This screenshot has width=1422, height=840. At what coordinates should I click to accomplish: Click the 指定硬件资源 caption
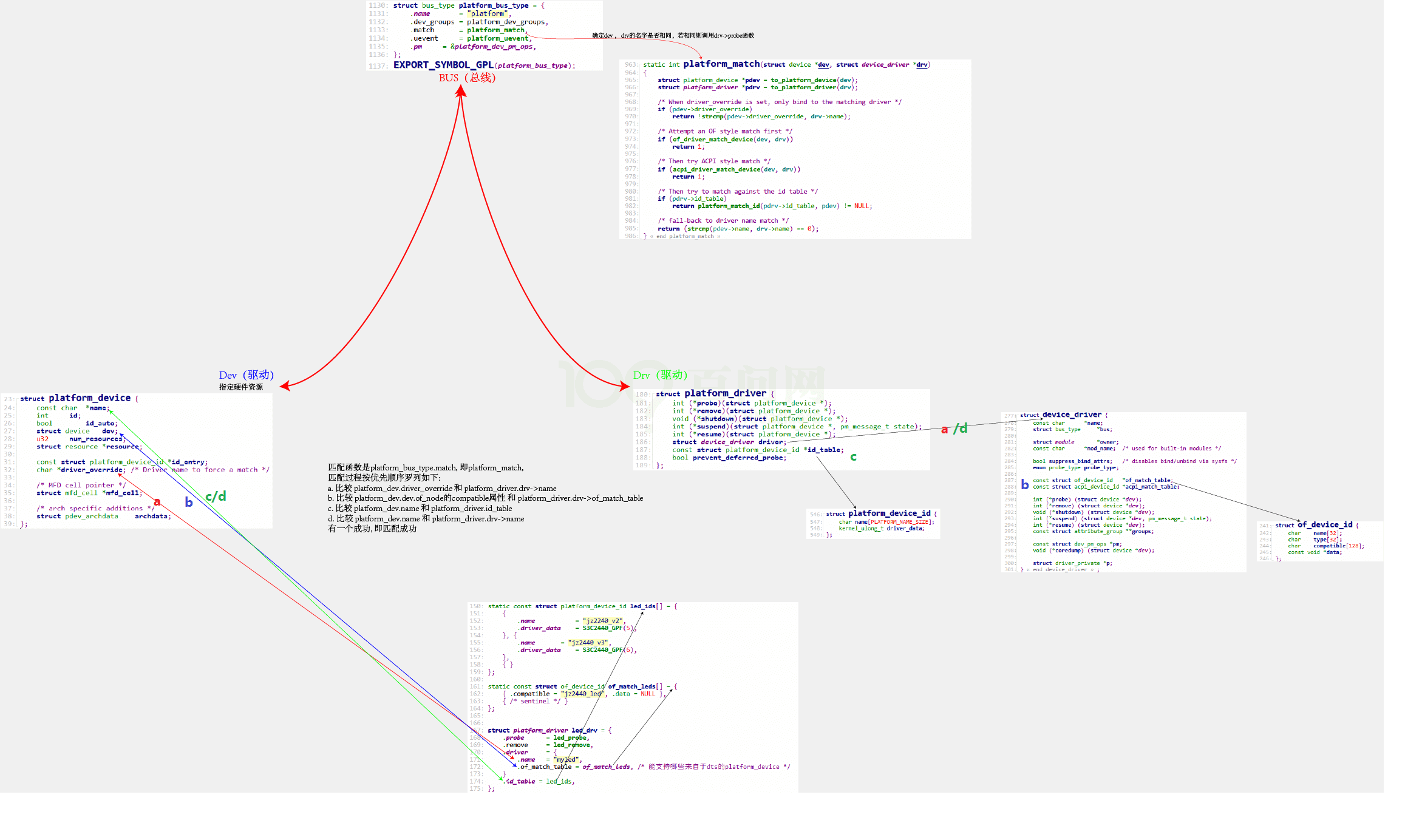pos(241,387)
